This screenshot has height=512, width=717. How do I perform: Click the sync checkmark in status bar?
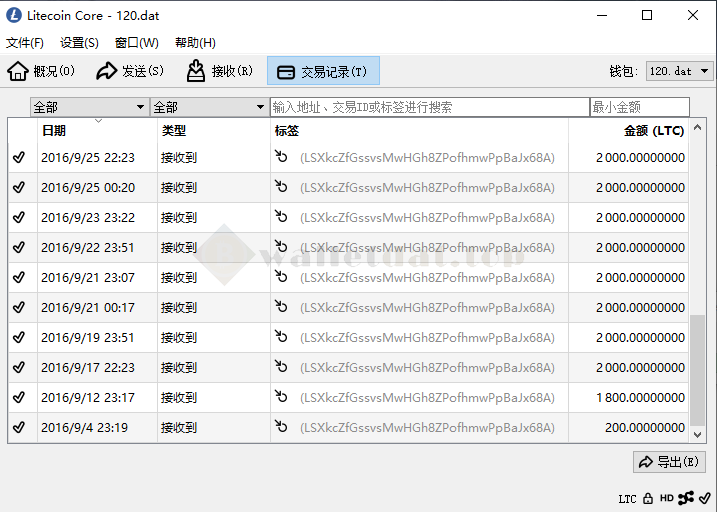click(x=704, y=498)
